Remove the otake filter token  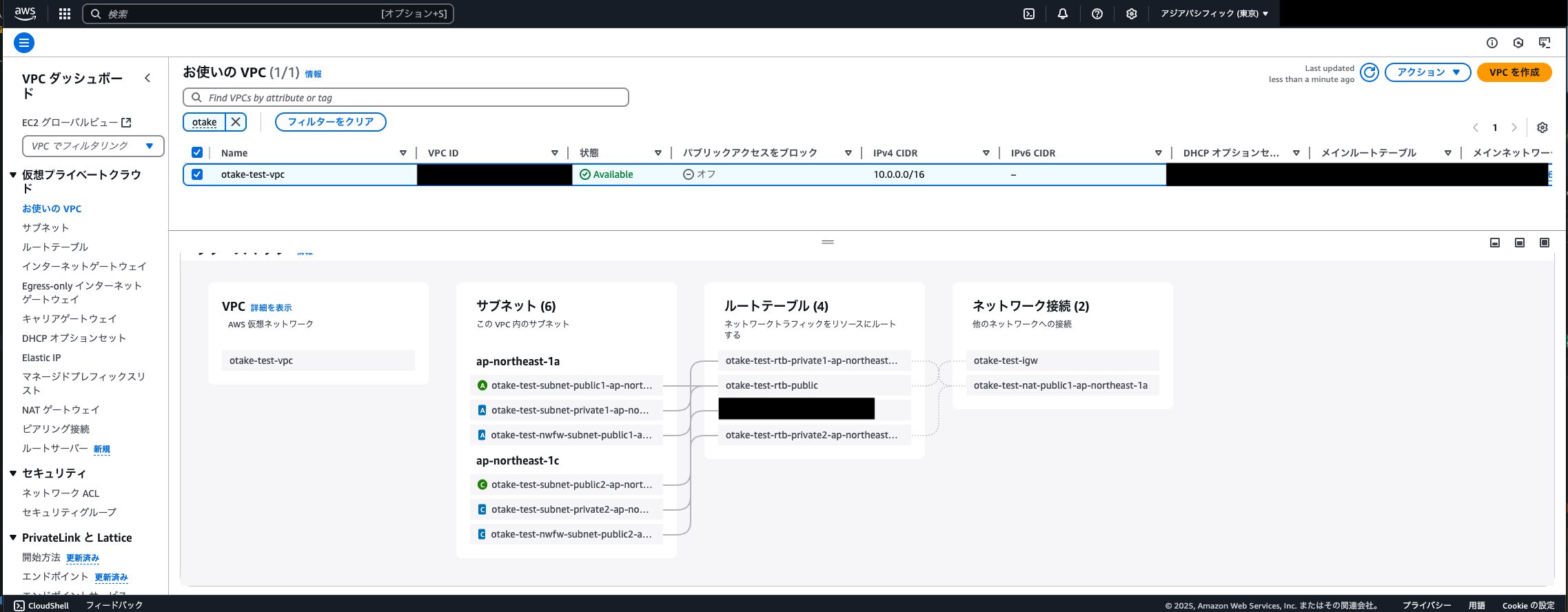coord(236,122)
